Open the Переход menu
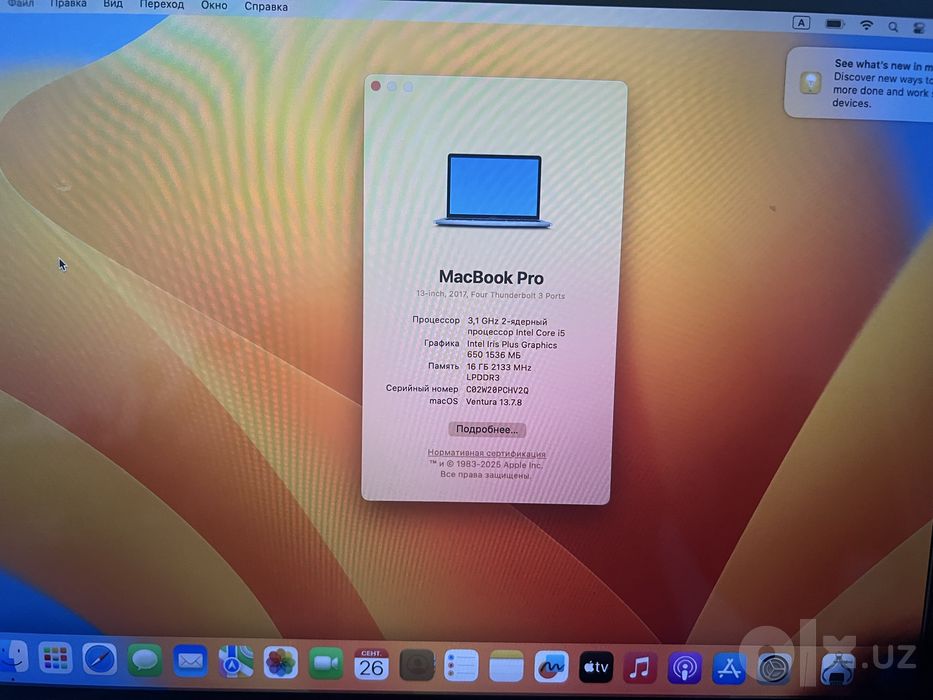Image resolution: width=933 pixels, height=700 pixels. [x=162, y=5]
